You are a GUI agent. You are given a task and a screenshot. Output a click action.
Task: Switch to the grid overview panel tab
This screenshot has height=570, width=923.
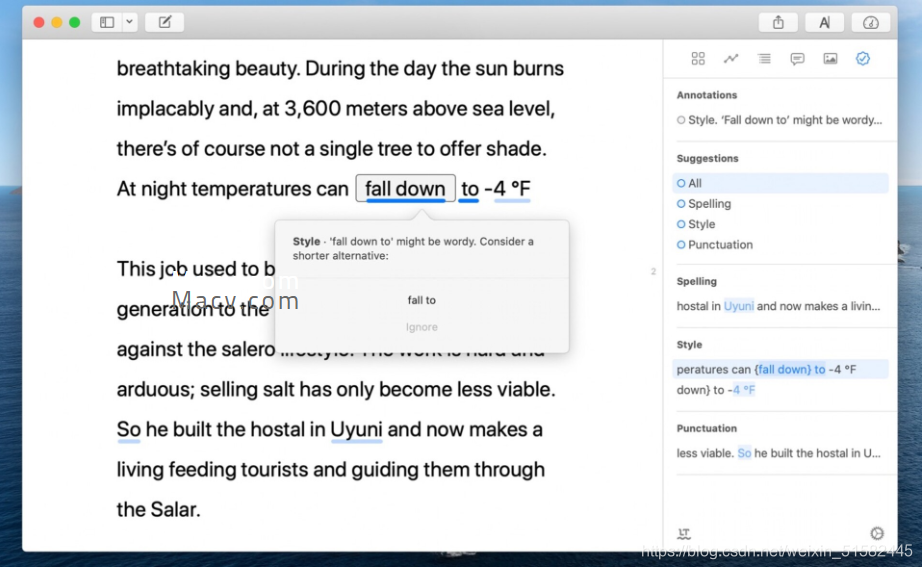pyautogui.click(x=698, y=58)
